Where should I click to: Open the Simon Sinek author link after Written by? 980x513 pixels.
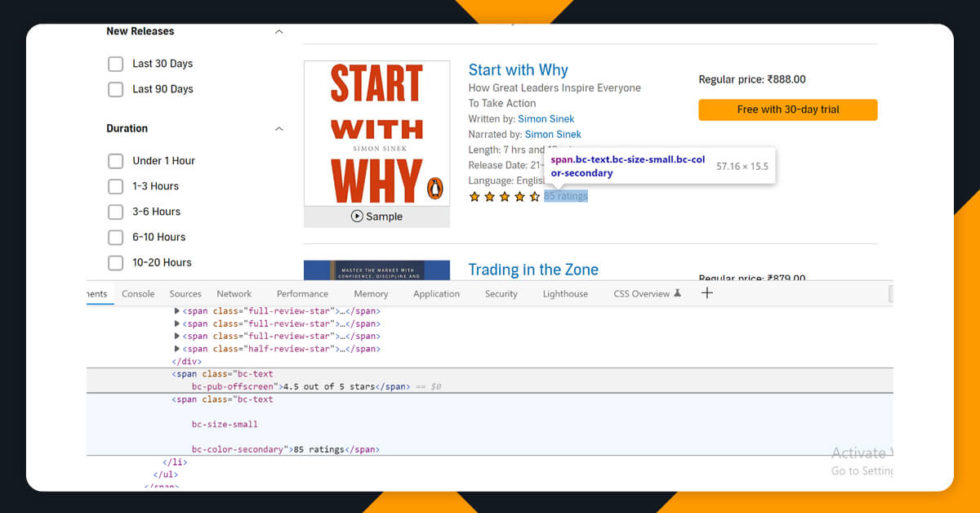pyautogui.click(x=546, y=119)
